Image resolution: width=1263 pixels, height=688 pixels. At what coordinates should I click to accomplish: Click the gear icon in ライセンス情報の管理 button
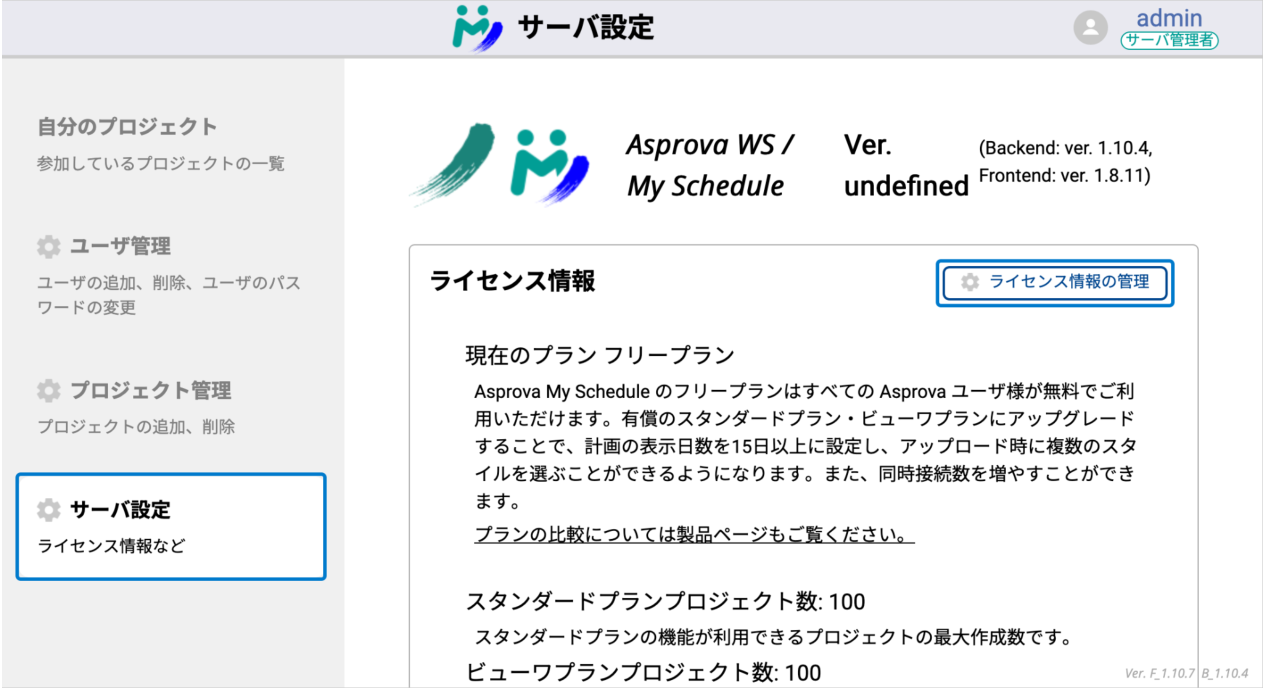[x=969, y=283]
